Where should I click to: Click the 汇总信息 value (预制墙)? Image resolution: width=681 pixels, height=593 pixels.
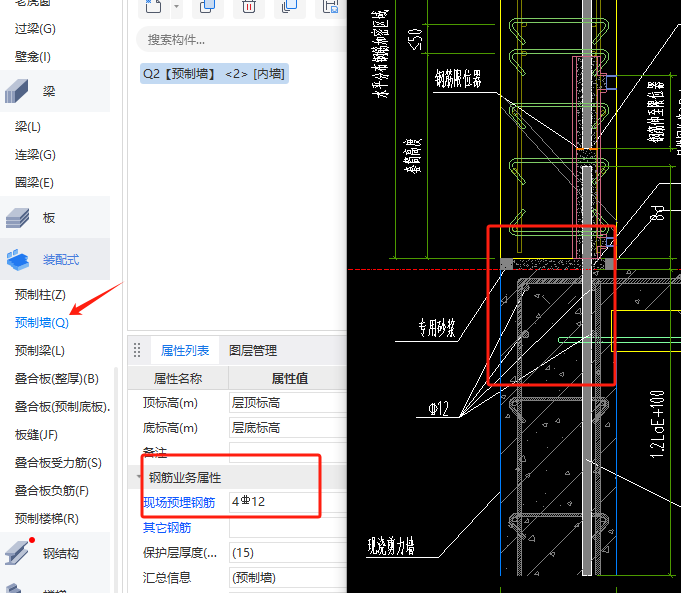[x=288, y=577]
